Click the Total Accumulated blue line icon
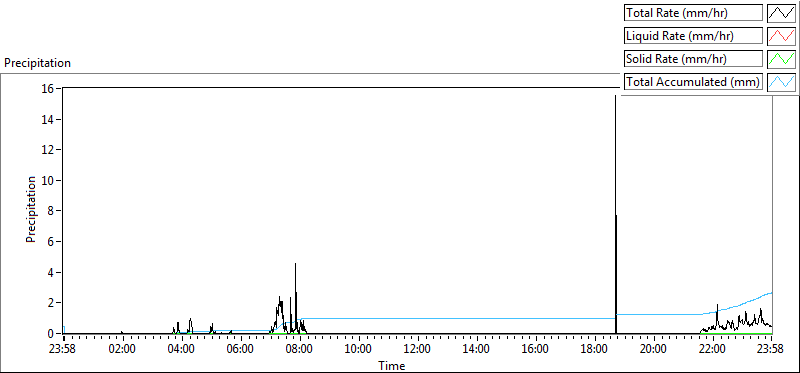Screen dimensions: 800x373 click(x=782, y=82)
